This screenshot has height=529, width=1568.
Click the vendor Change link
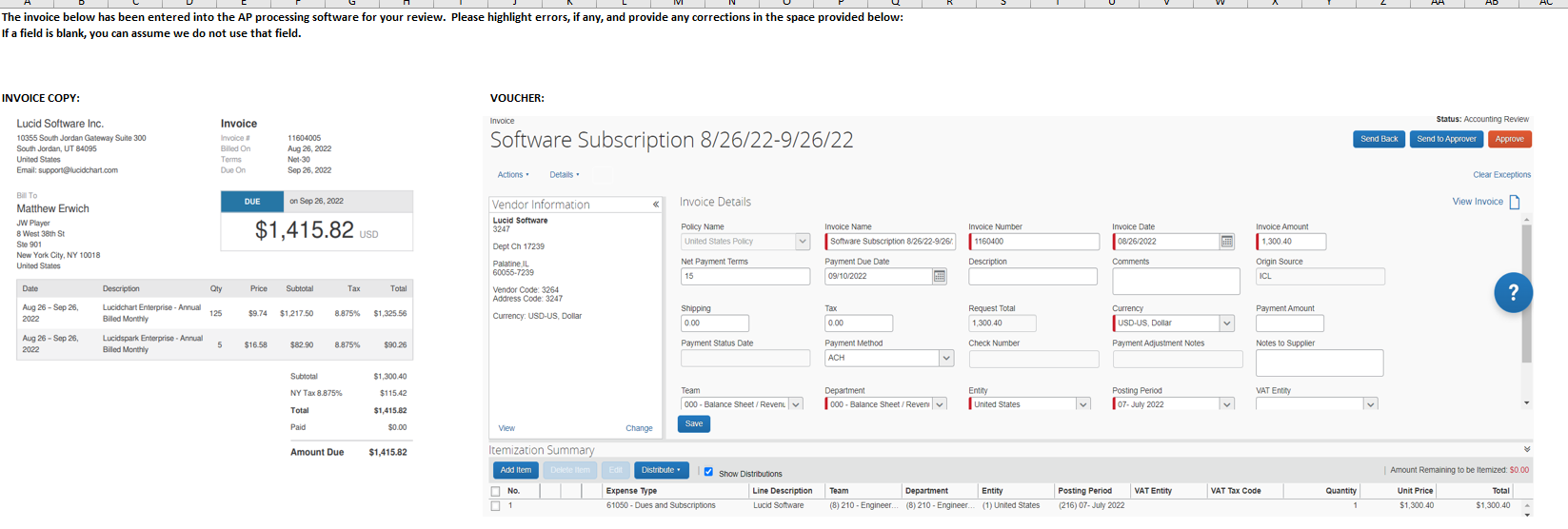639,428
